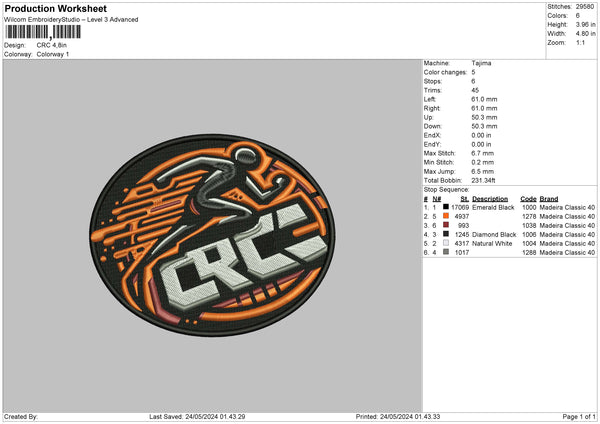600x424 pixels.
Task: Click the gray swatch in row 6
Action: (446, 252)
